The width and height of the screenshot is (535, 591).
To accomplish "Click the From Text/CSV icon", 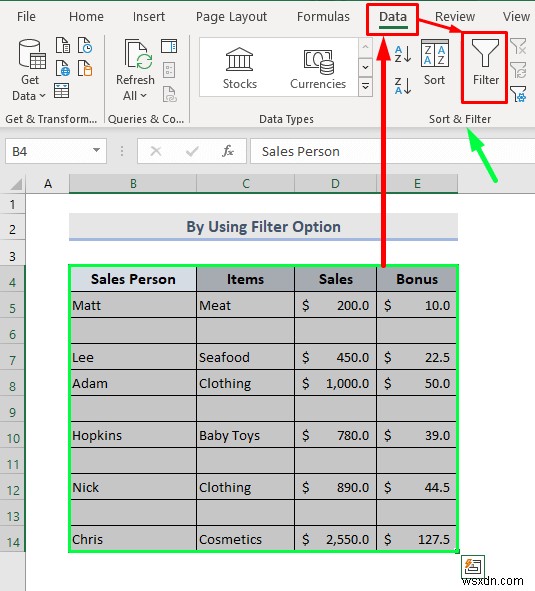I will [x=63, y=45].
